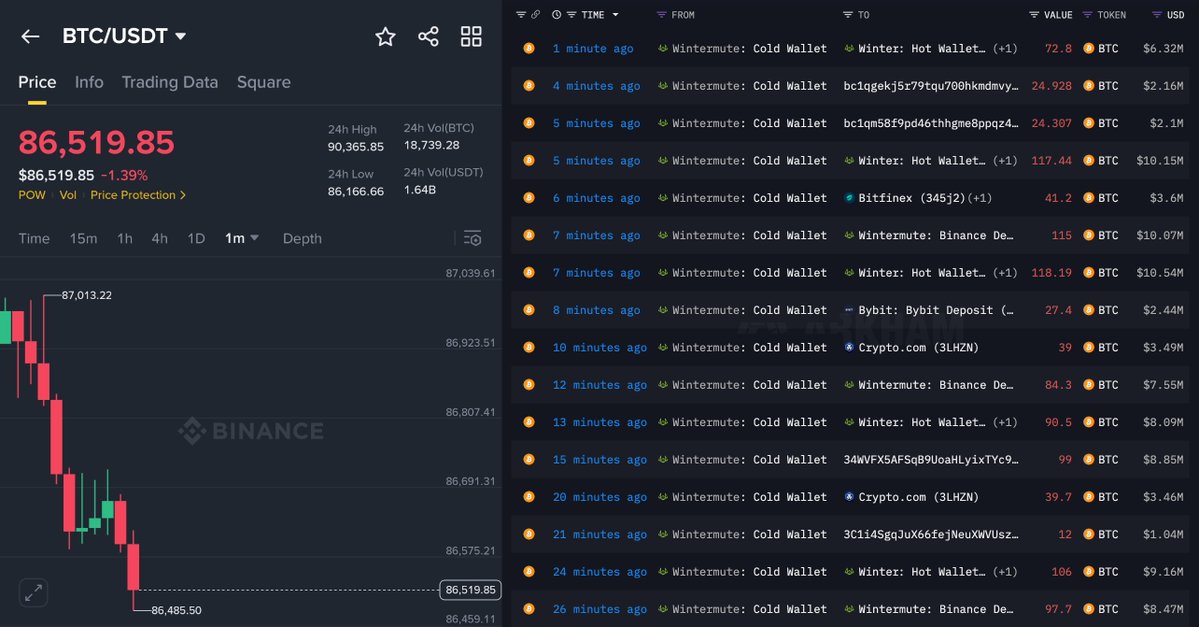Image resolution: width=1199 pixels, height=627 pixels.
Task: Switch to the Trading Data tab
Action: [x=169, y=82]
